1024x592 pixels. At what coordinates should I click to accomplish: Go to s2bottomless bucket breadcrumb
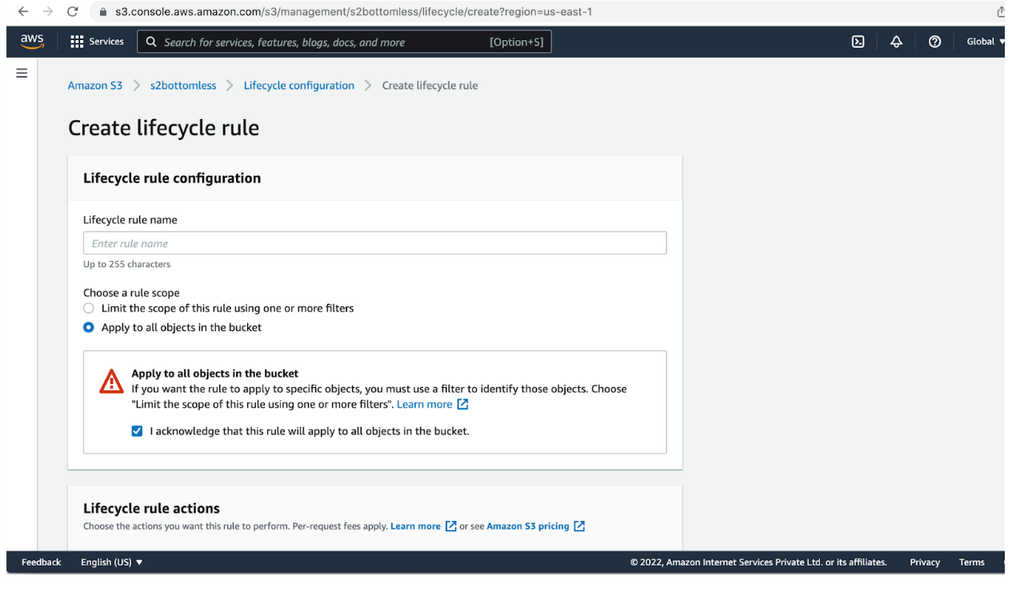coord(183,86)
